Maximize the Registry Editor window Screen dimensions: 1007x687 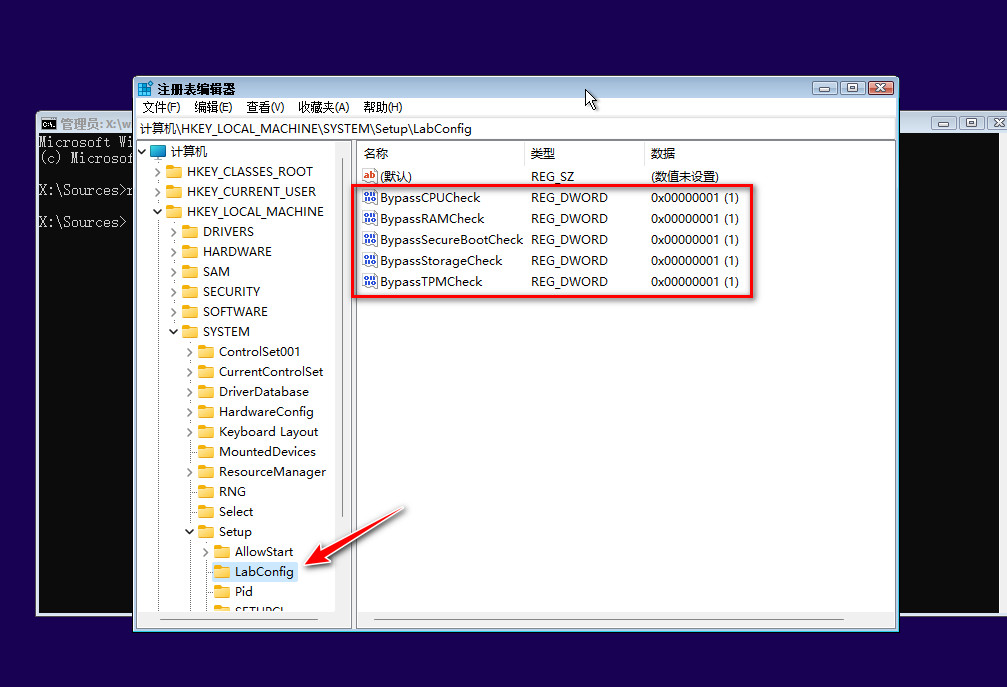coord(852,88)
